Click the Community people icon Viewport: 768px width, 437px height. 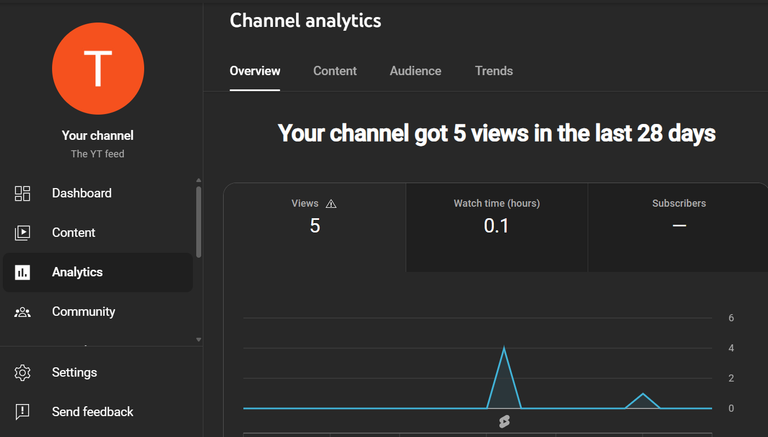point(22,312)
